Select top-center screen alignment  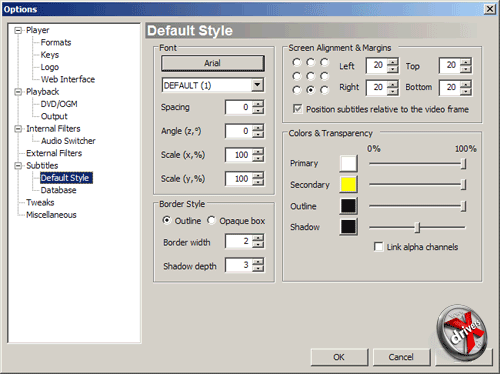point(310,62)
